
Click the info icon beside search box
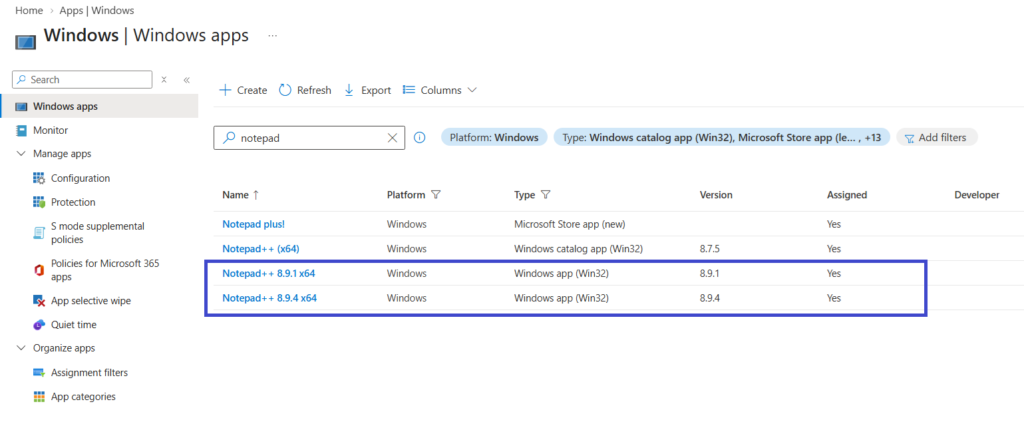point(420,138)
